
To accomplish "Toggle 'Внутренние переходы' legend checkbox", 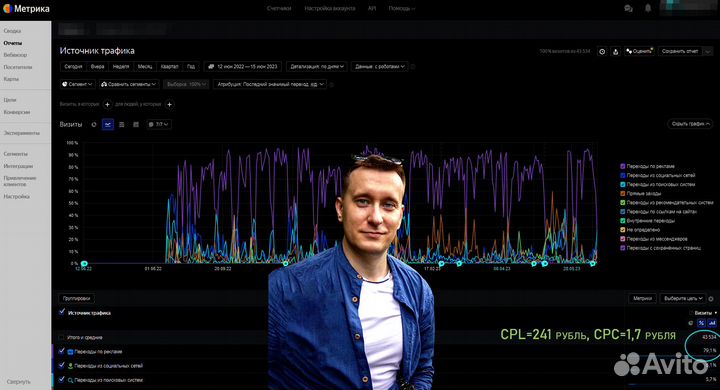I will coord(623,221).
